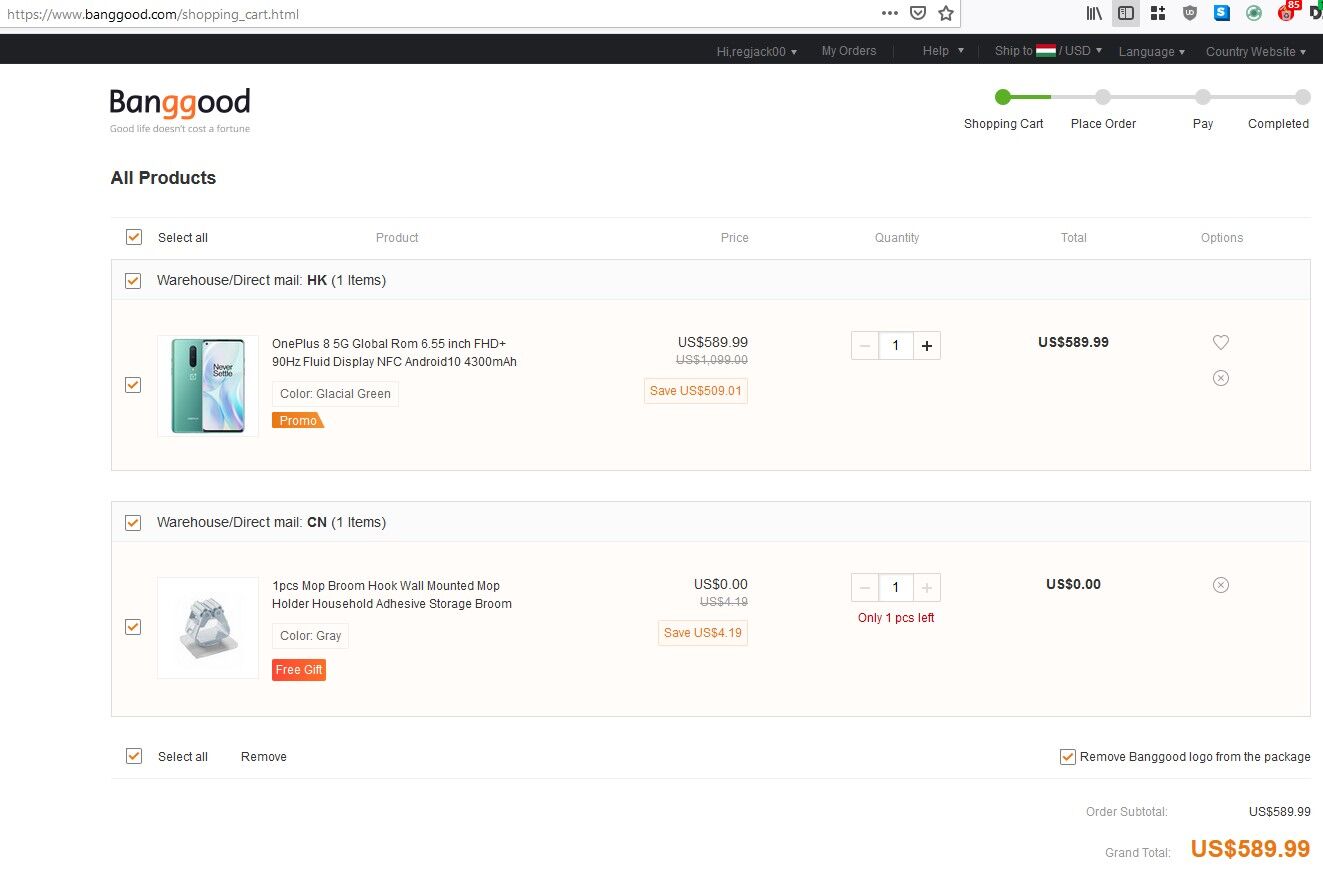1323x871 pixels.
Task: Toggle top Select all checkbox
Action: [133, 237]
